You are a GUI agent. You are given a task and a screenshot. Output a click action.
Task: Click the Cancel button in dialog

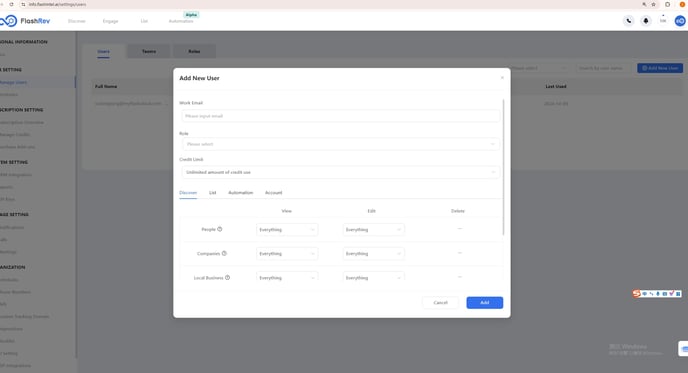440,302
